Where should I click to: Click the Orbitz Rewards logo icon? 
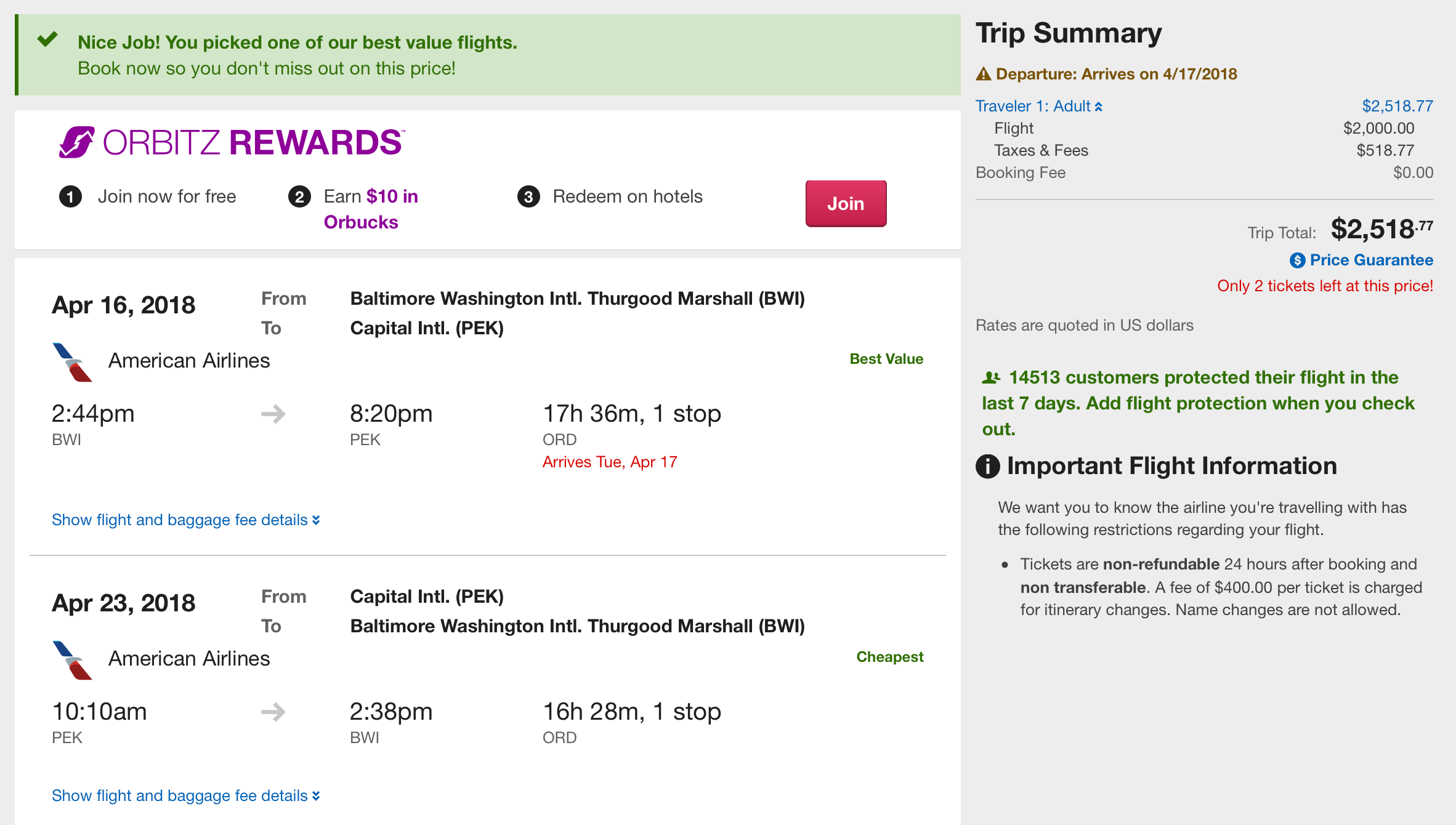click(76, 142)
